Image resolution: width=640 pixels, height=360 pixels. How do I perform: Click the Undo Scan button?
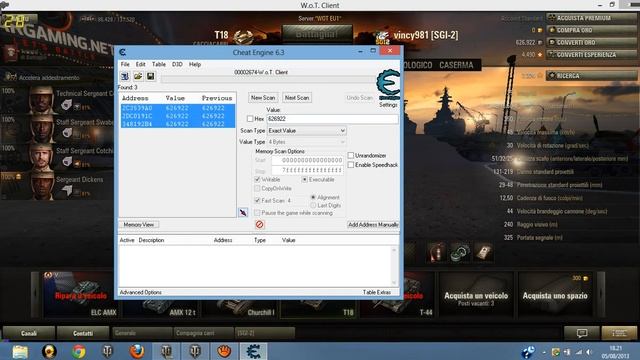click(x=360, y=98)
